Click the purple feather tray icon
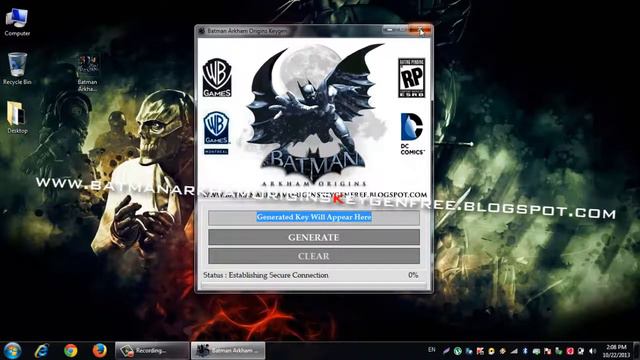 (x=447, y=351)
